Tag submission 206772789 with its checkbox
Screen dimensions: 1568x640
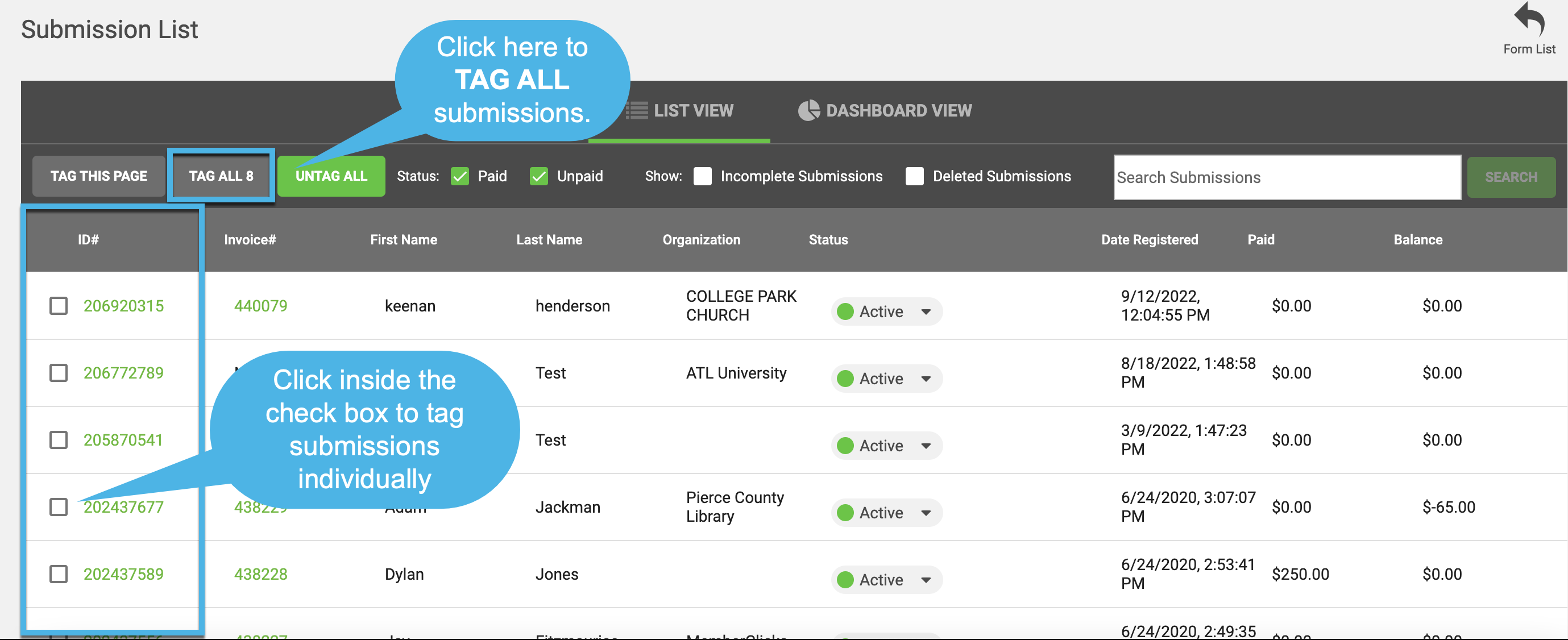59,373
